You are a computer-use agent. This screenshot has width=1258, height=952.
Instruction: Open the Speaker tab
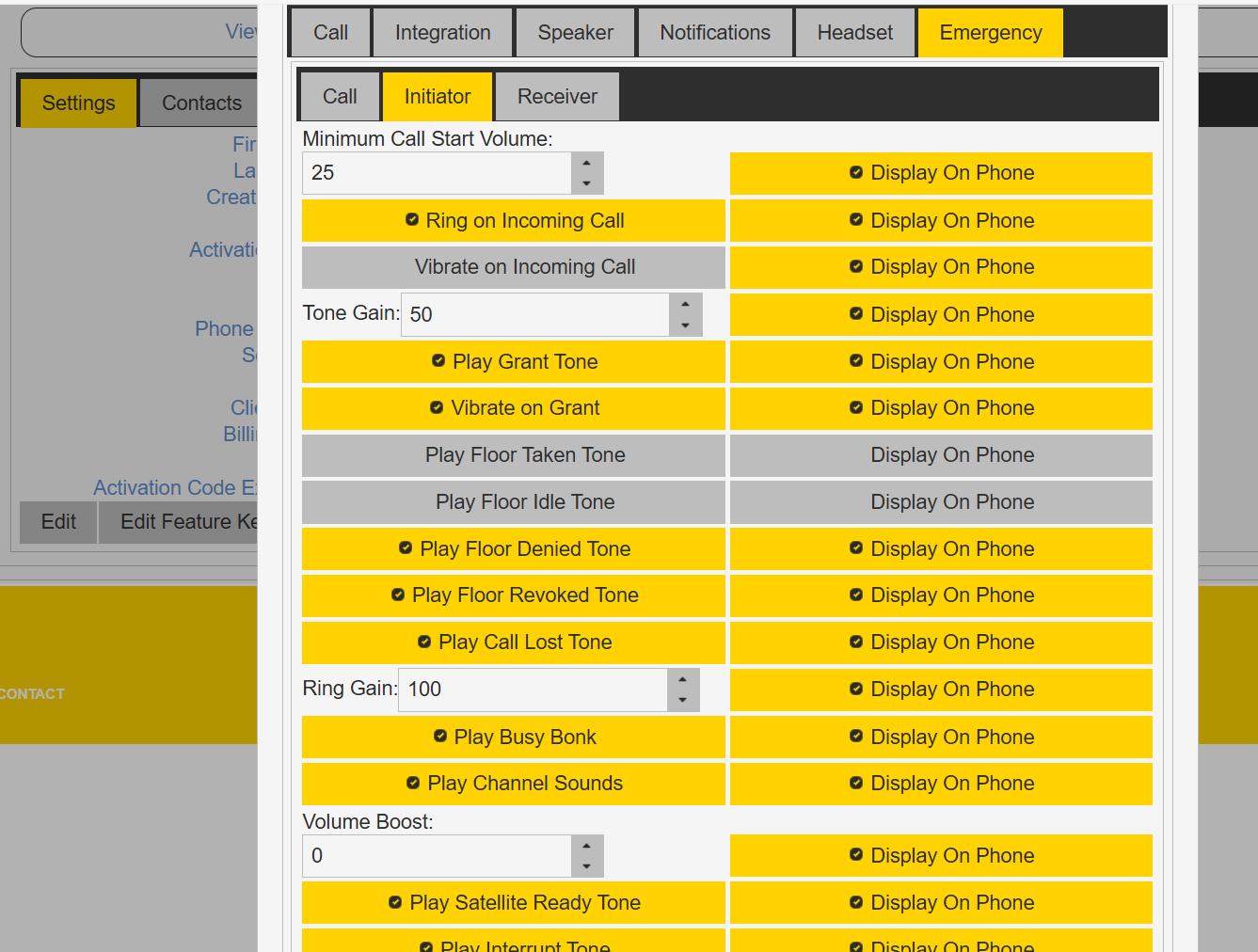(x=576, y=33)
